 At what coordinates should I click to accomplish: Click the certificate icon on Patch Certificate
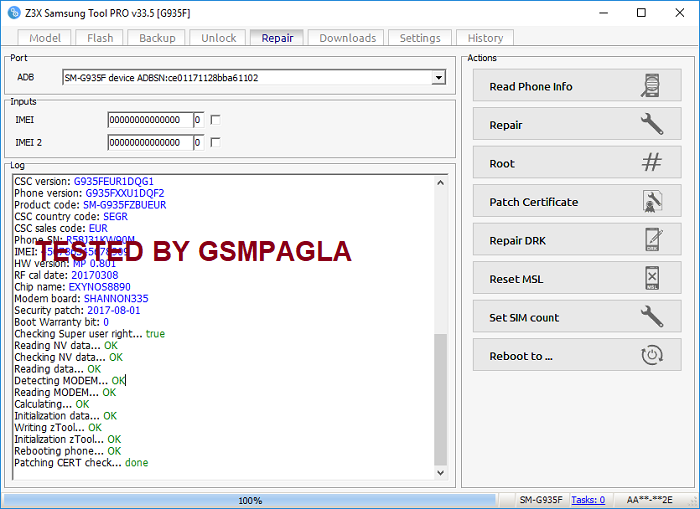[652, 201]
